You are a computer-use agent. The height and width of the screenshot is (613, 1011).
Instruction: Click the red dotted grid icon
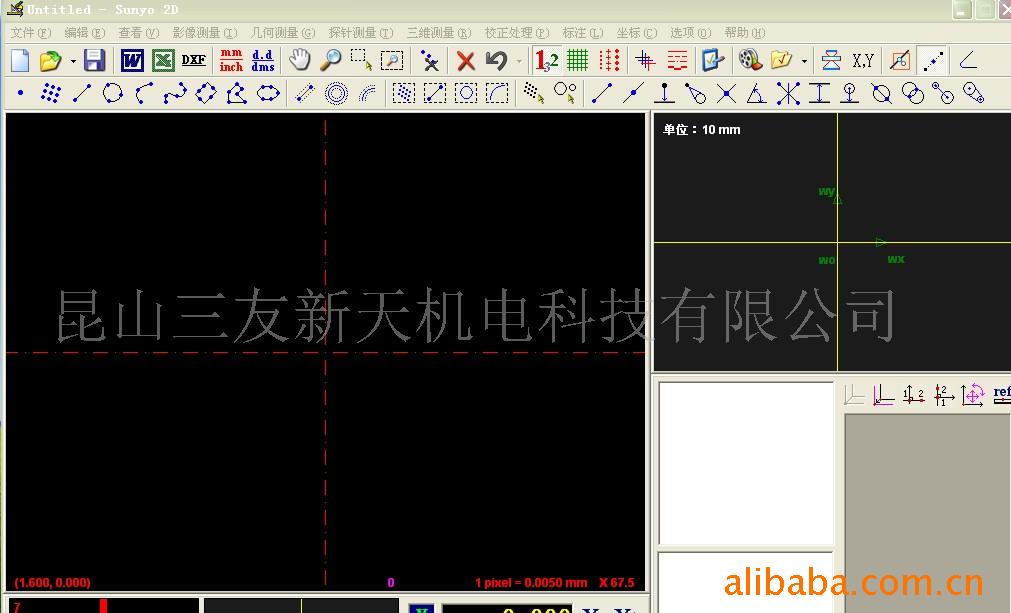[609, 61]
